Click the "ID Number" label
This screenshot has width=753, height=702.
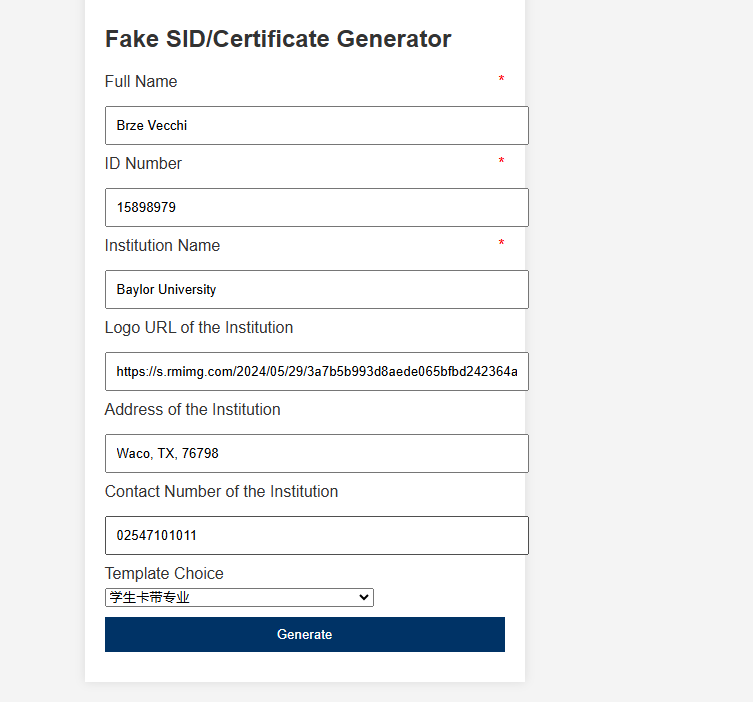[143, 164]
